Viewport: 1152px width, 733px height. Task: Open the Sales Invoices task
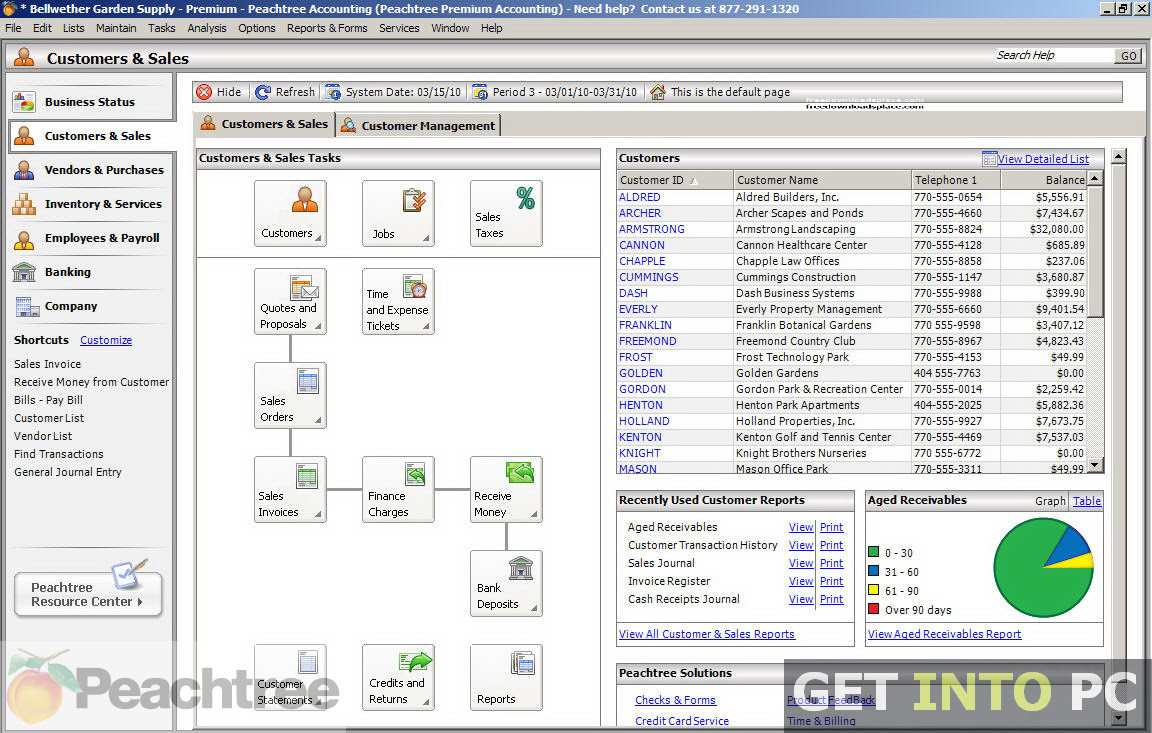click(290, 489)
